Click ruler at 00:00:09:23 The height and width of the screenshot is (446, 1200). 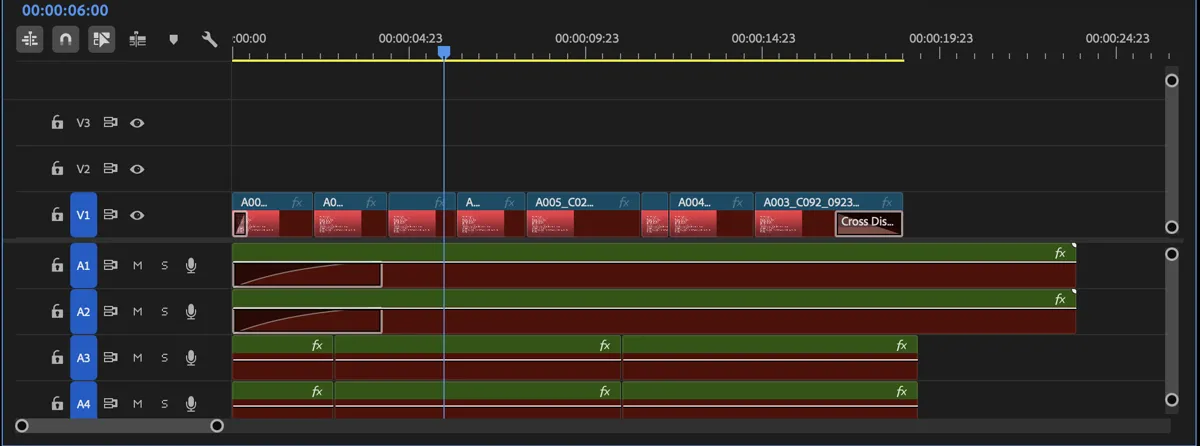(x=587, y=38)
